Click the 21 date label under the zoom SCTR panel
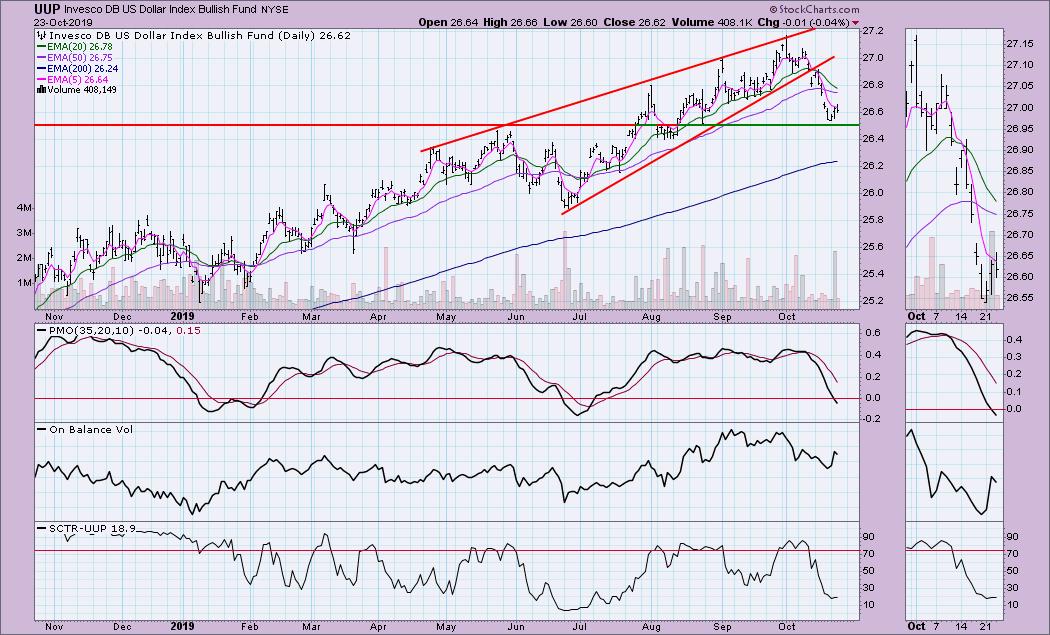This screenshot has height=635, width=1050. click(985, 627)
